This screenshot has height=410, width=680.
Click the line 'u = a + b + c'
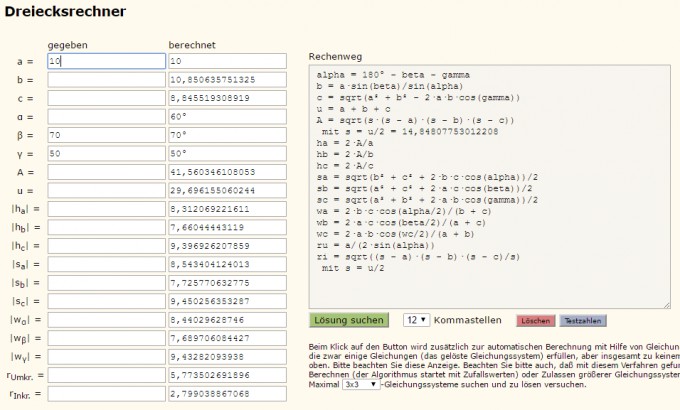point(353,109)
